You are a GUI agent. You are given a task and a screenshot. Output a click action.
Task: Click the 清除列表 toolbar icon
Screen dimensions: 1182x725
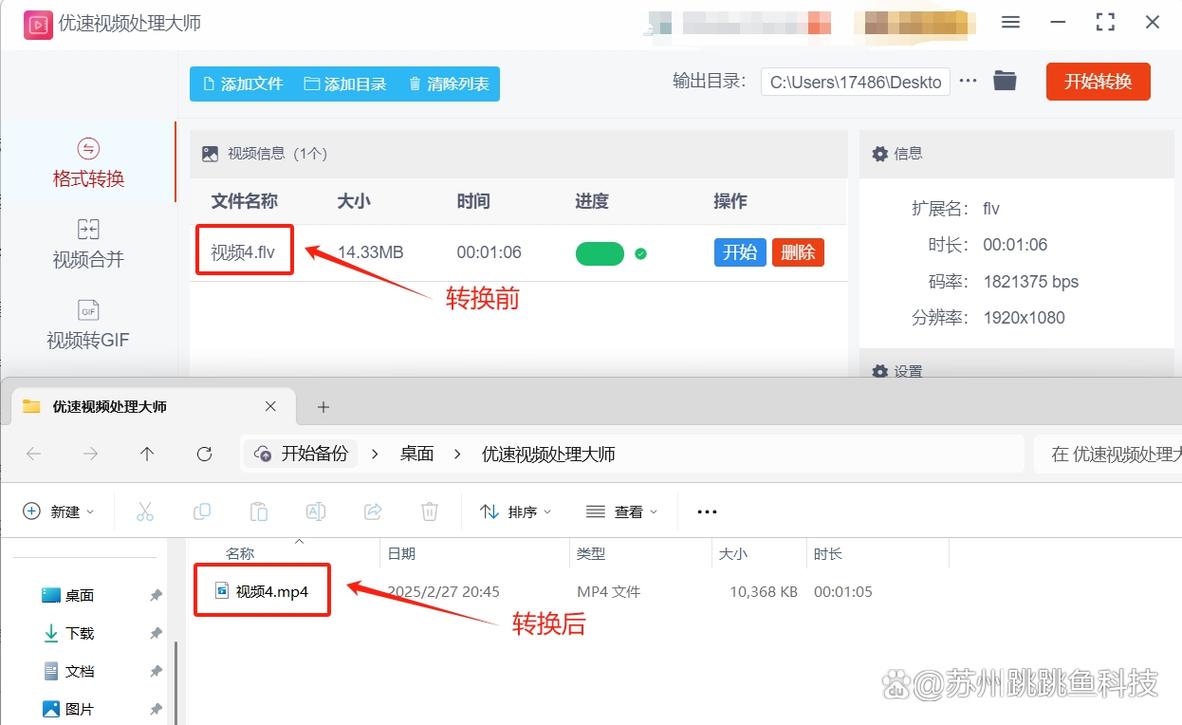click(x=415, y=84)
